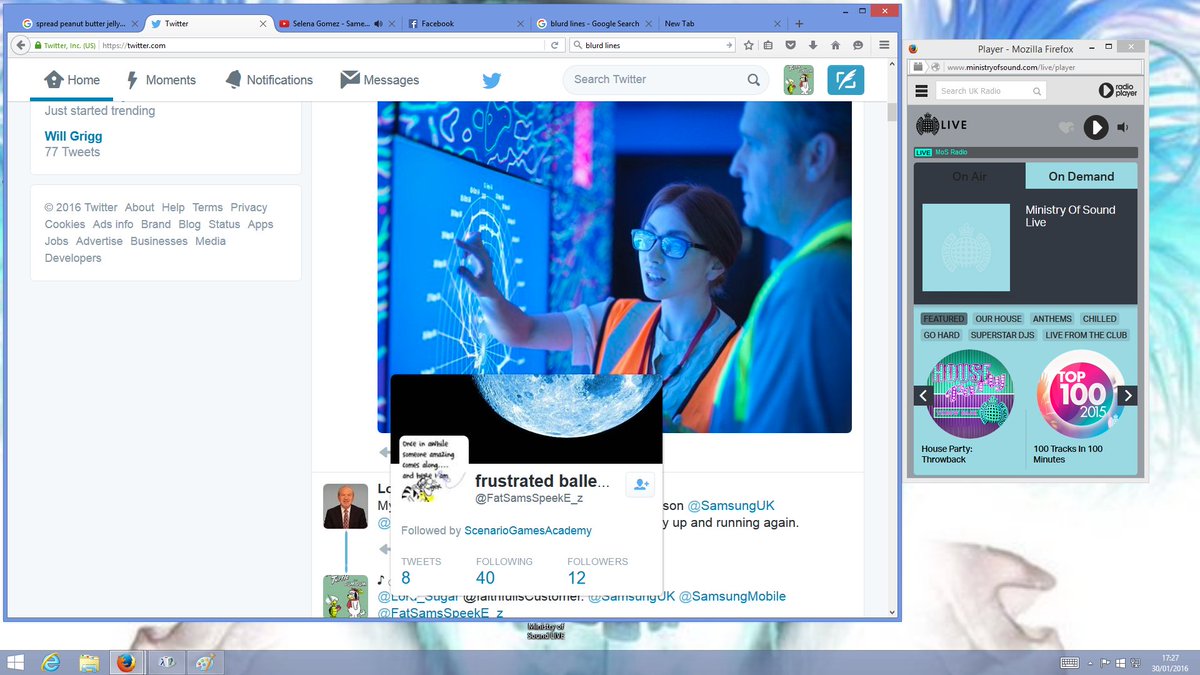Show bookmarks list icon in Firefox
Image resolution: width=1200 pixels, height=675 pixels.
pyautogui.click(x=768, y=45)
